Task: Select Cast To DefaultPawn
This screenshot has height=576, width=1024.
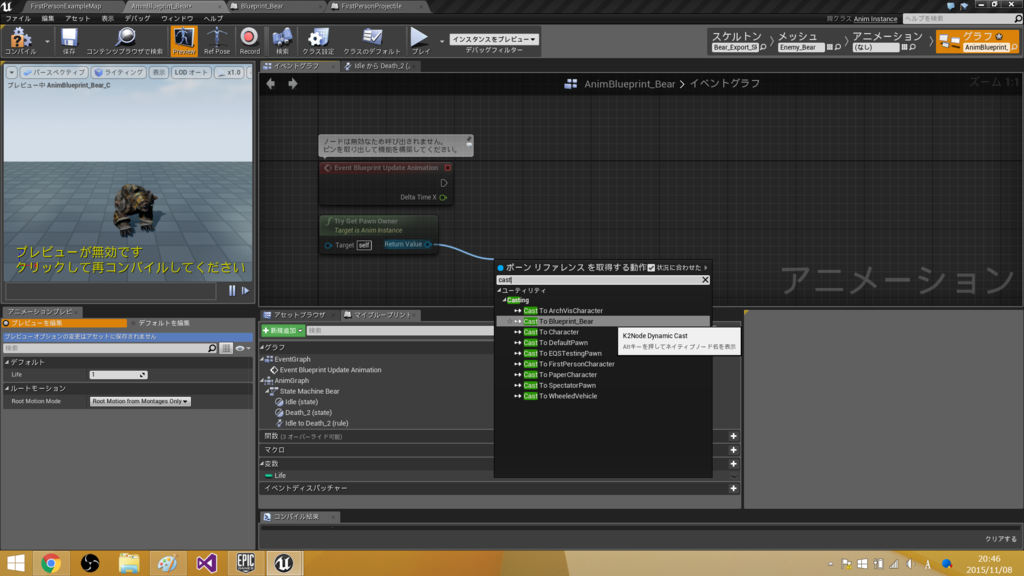Action: 556,342
